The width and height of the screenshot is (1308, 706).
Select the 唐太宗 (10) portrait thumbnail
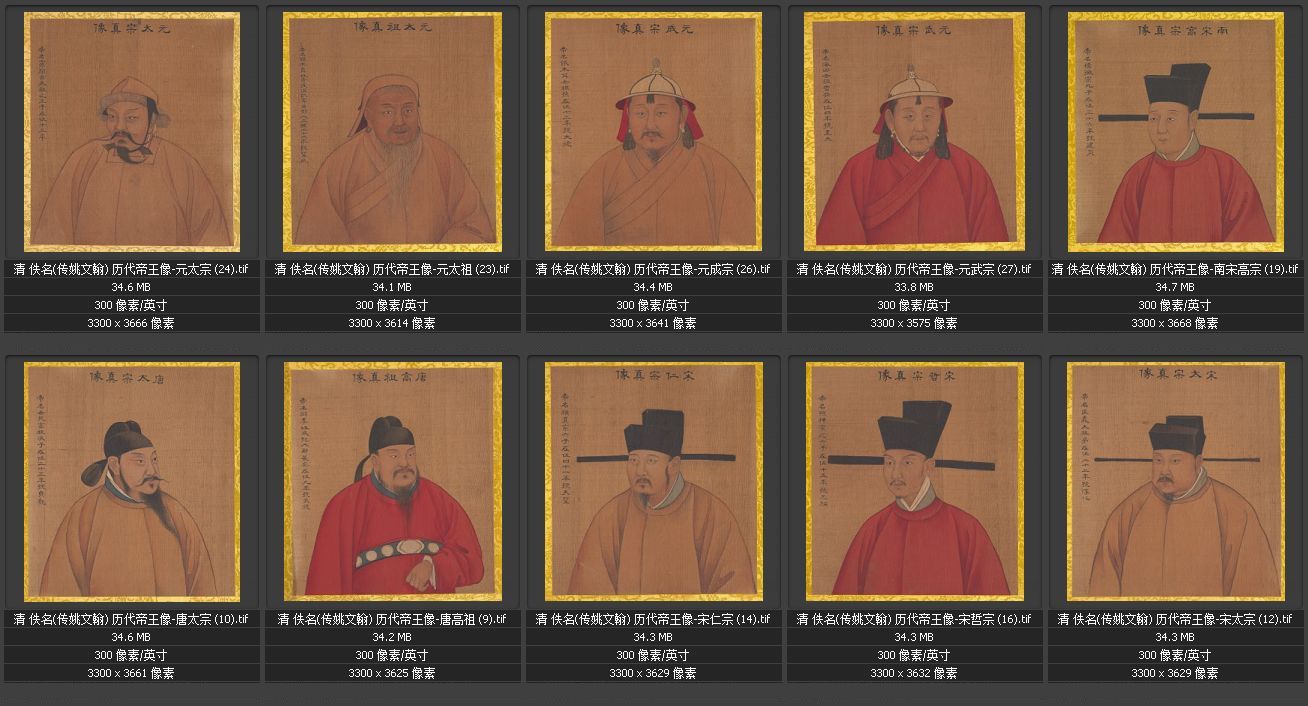click(x=132, y=481)
